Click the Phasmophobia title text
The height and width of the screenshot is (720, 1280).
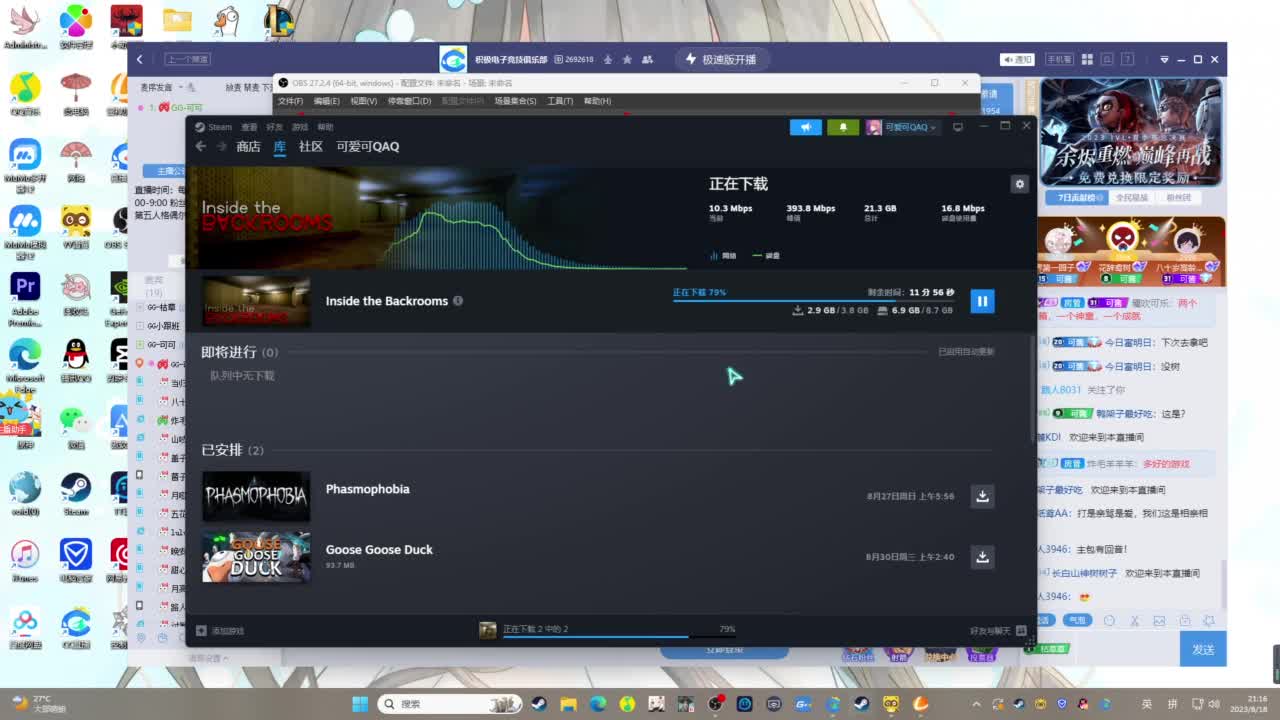click(367, 489)
